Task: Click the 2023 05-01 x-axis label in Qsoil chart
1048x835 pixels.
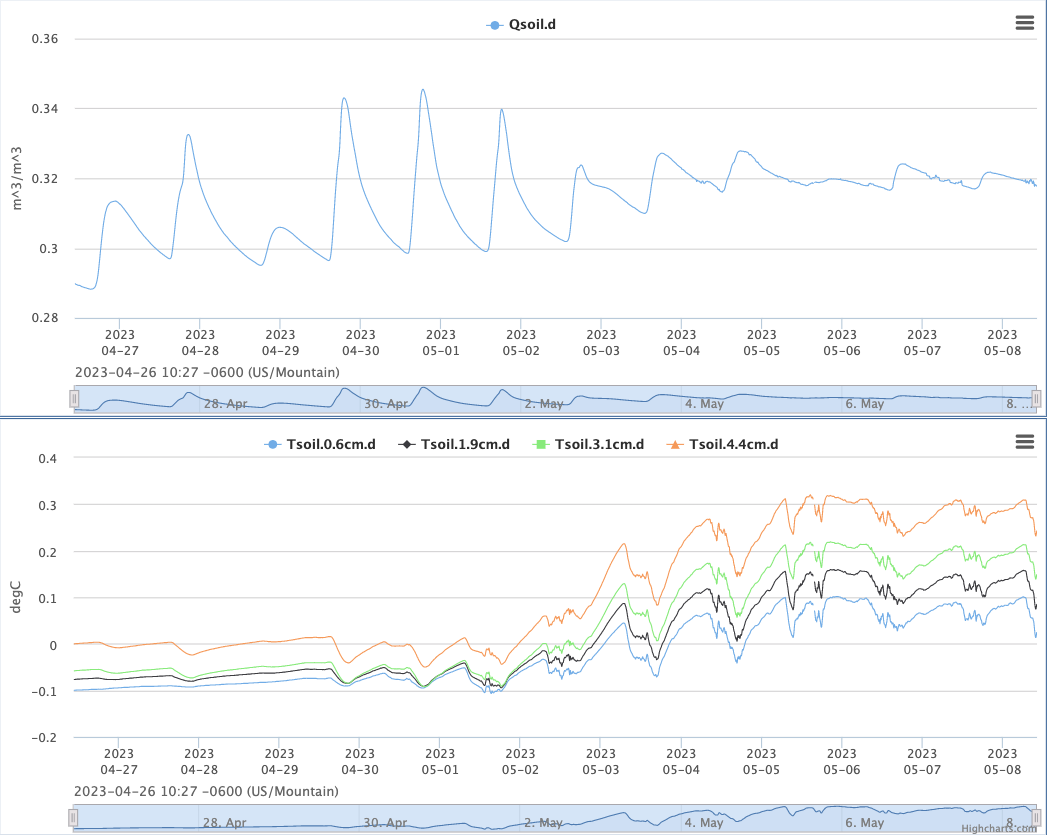Action: point(440,343)
